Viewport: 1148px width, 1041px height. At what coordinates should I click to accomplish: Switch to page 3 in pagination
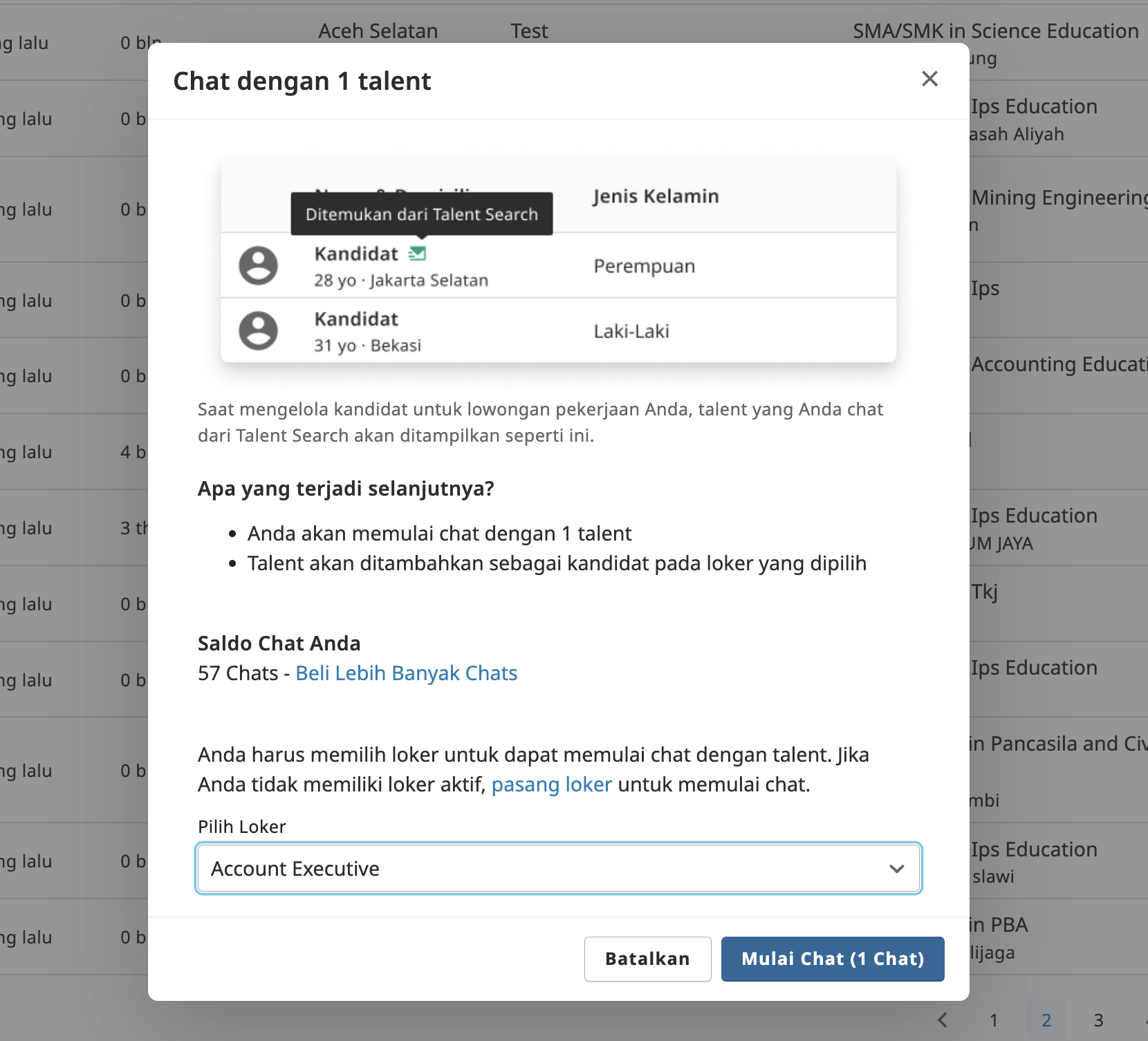[x=1098, y=1020]
